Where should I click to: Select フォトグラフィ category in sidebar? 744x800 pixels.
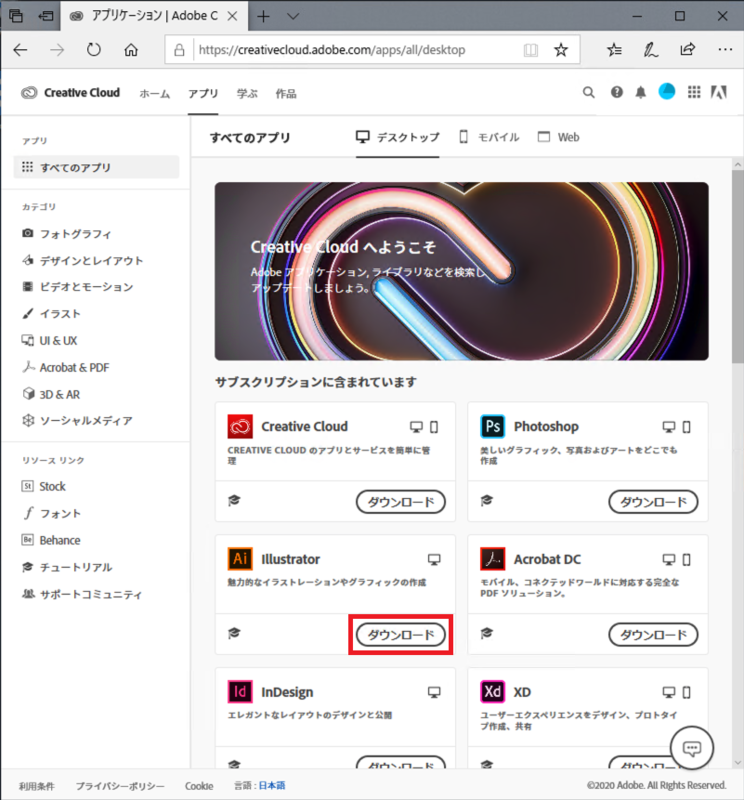pos(75,233)
